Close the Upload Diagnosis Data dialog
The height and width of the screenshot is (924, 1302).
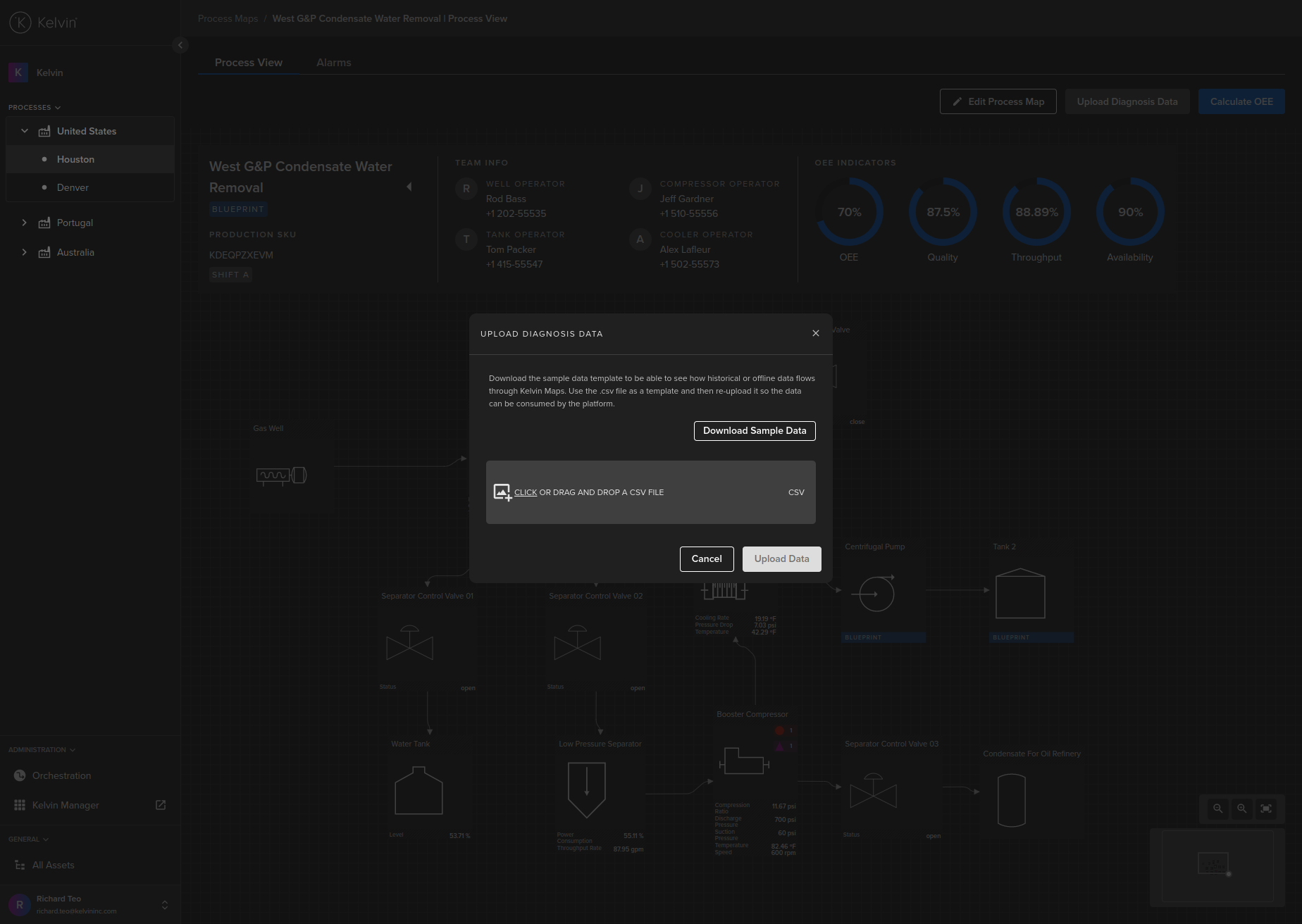[816, 333]
